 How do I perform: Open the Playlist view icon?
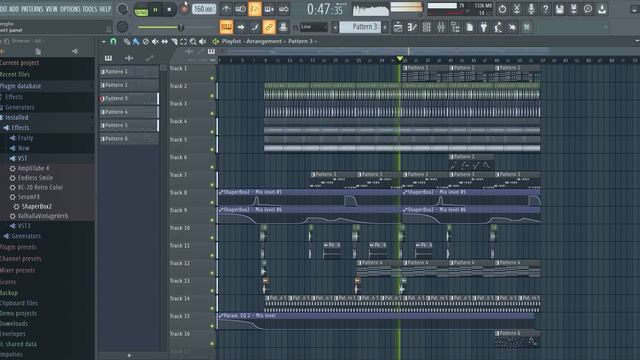[398, 27]
